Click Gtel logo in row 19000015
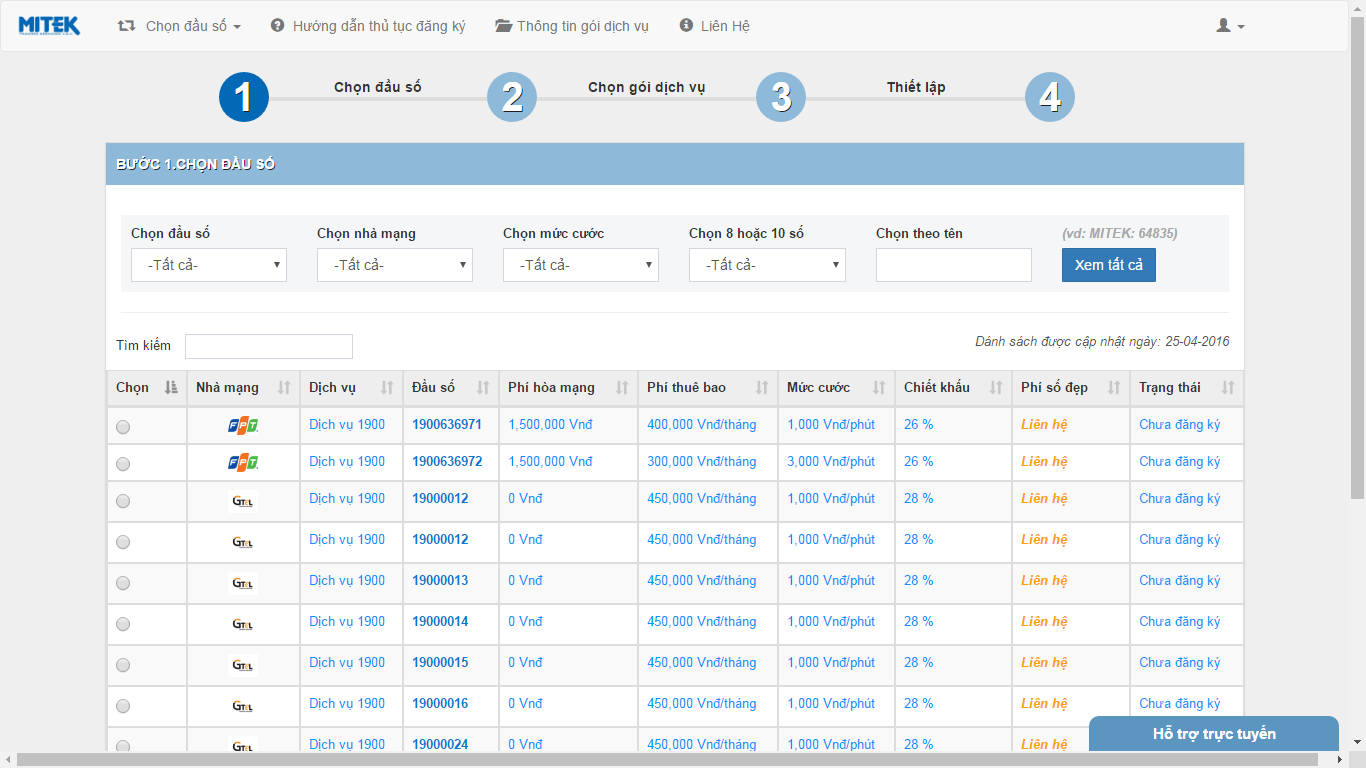Viewport: 1366px width, 768px height. click(x=243, y=665)
